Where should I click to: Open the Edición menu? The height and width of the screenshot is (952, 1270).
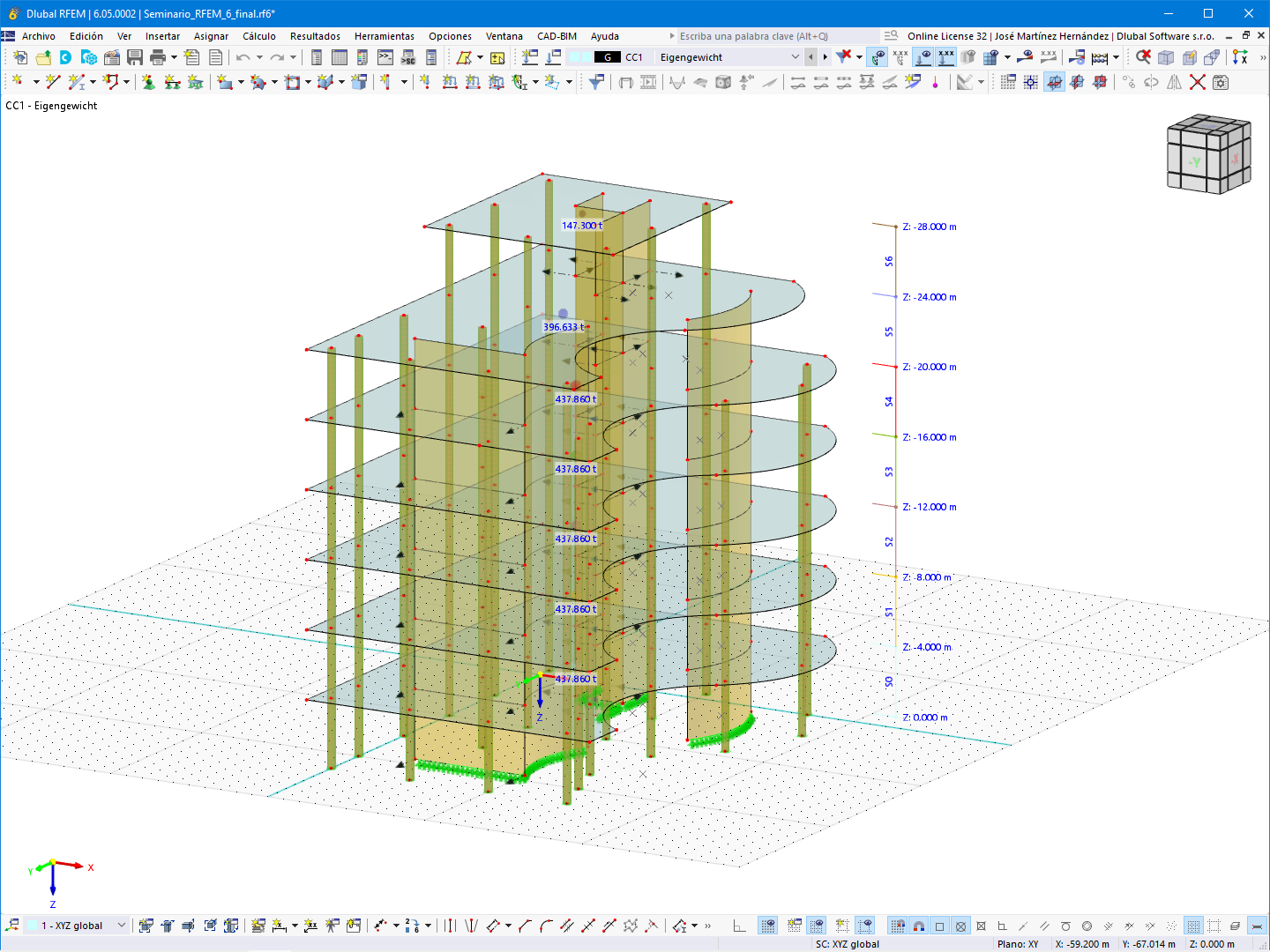pos(86,36)
